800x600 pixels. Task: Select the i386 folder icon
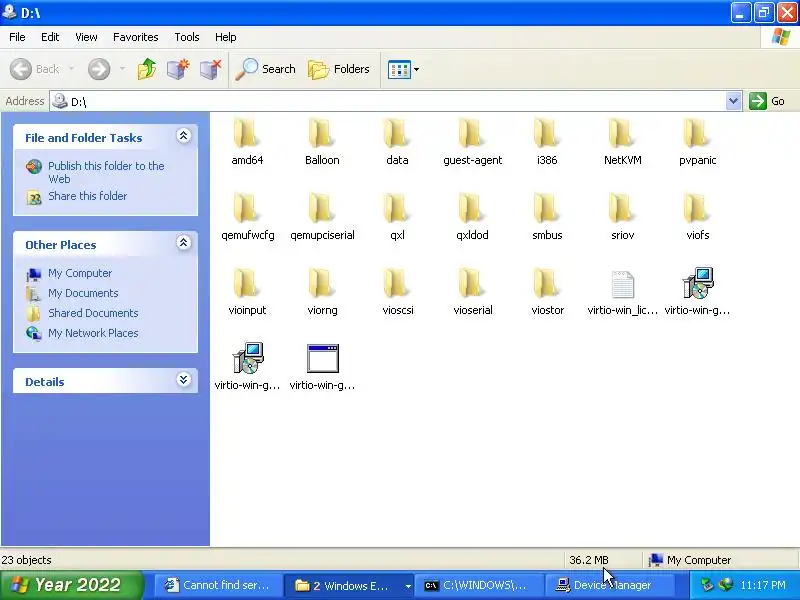(x=547, y=133)
